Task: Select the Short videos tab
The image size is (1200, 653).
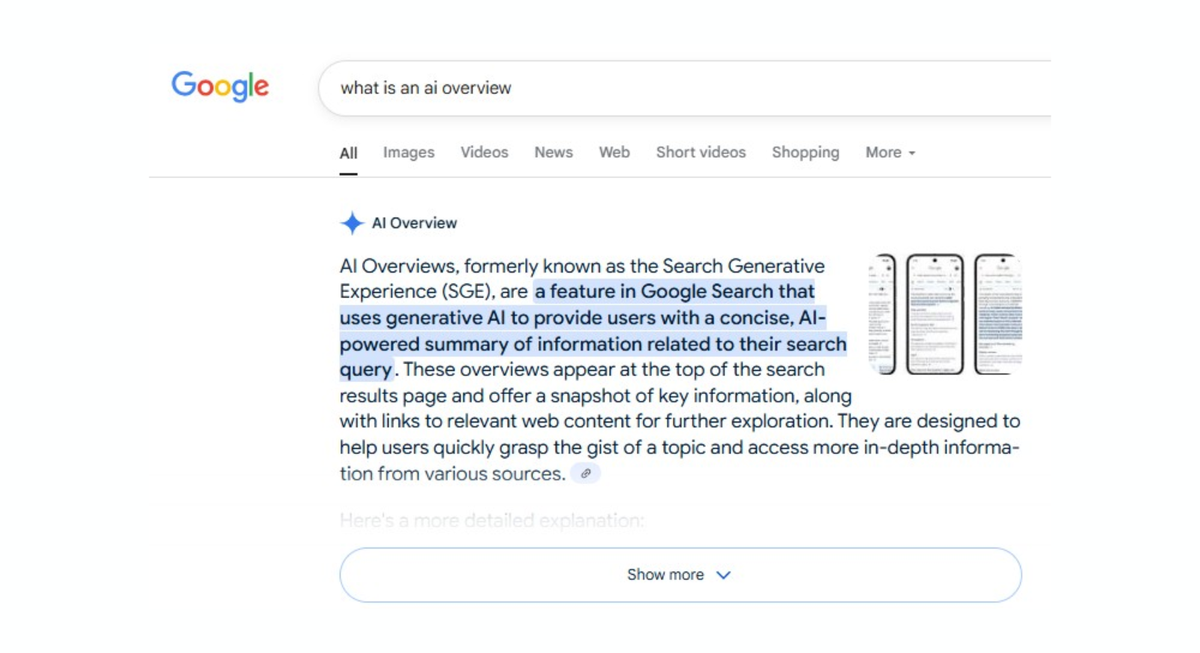Action: coord(700,152)
